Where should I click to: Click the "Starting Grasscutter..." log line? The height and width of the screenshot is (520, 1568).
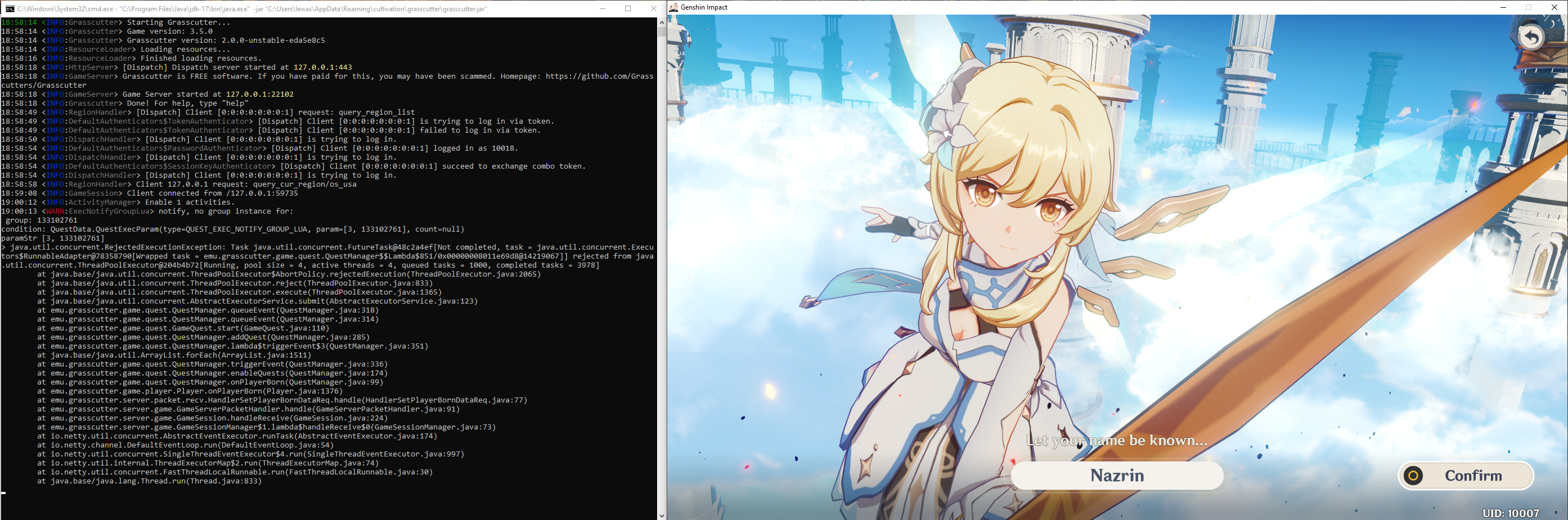coord(116,22)
